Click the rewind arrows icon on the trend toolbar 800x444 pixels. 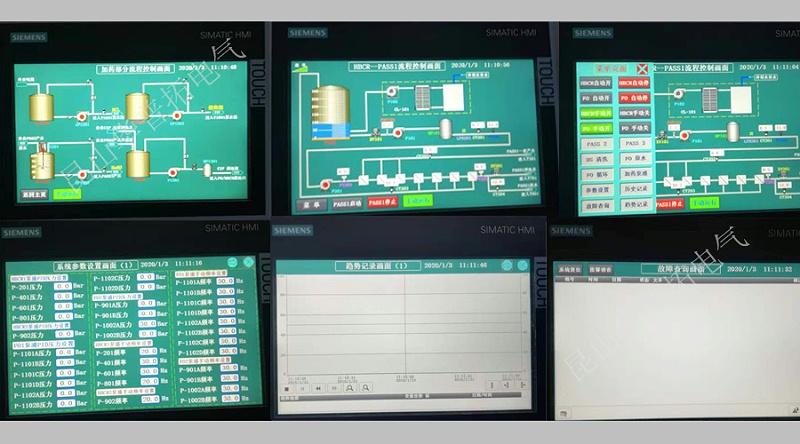(x=318, y=388)
